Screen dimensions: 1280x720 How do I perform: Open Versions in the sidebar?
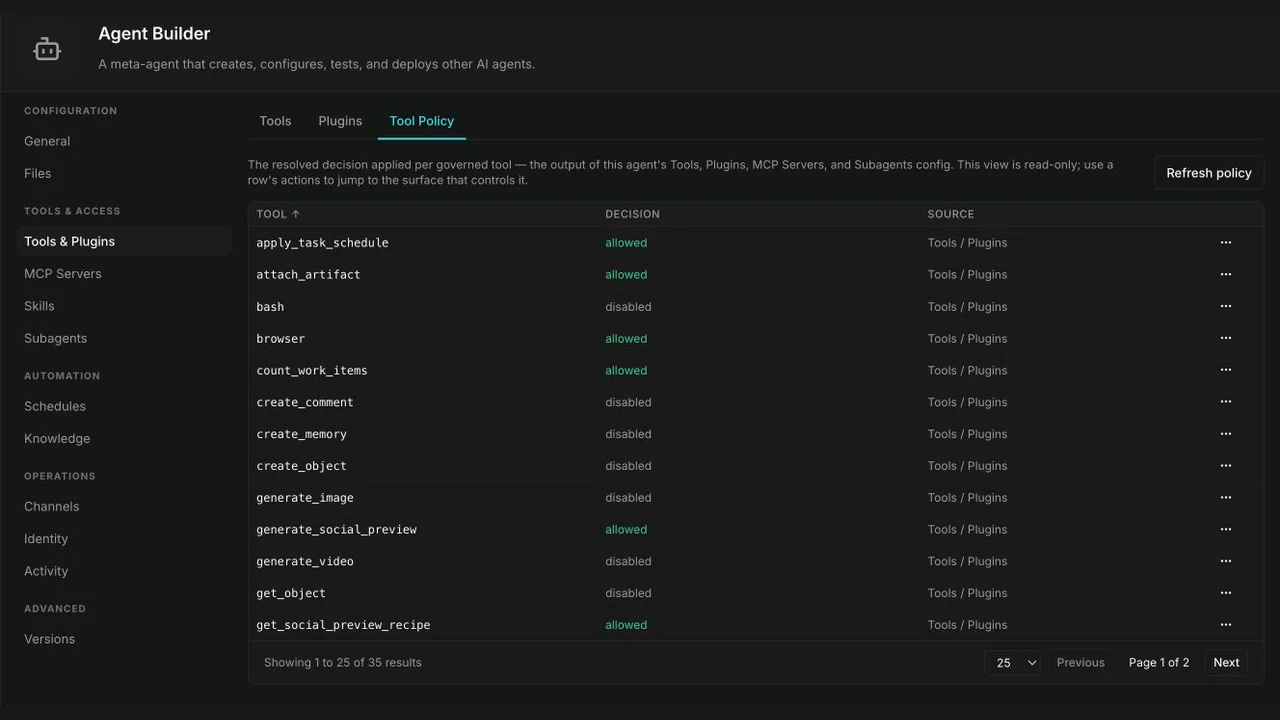coord(49,639)
